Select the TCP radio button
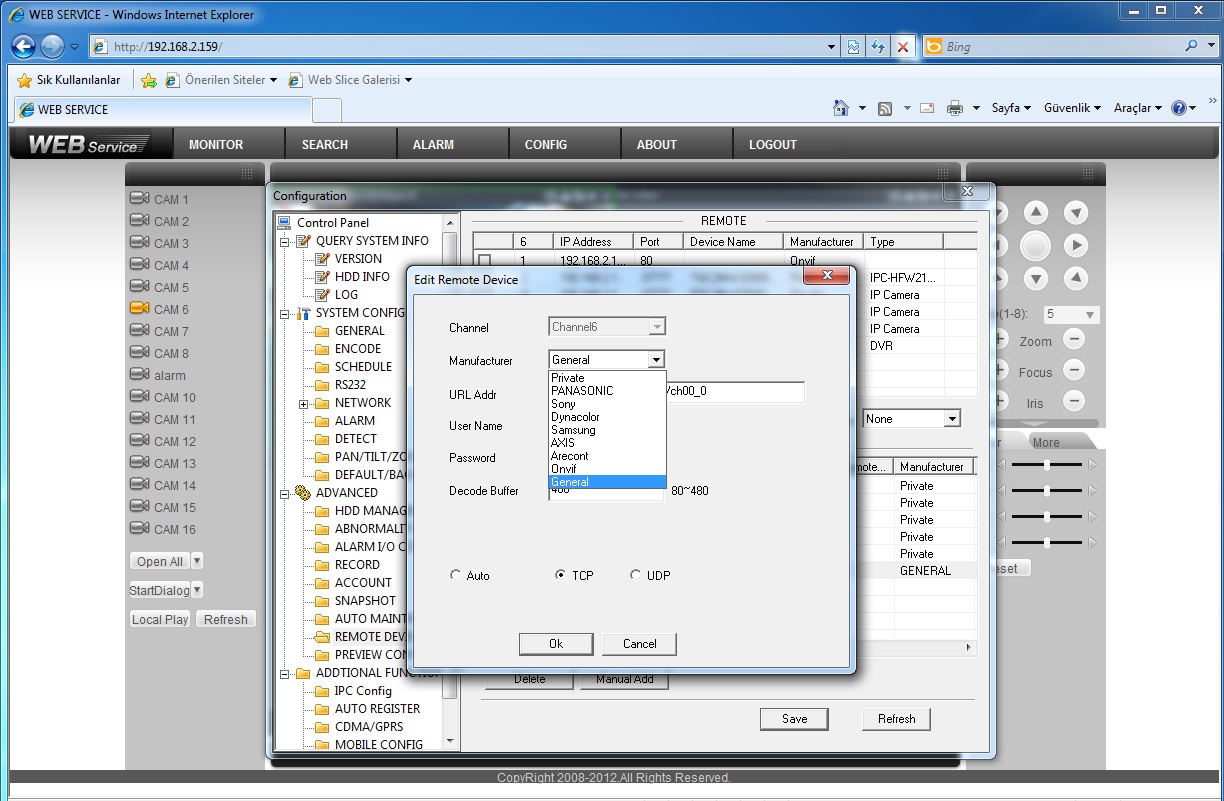Viewport: 1224px width, 801px height. pyautogui.click(x=561, y=575)
